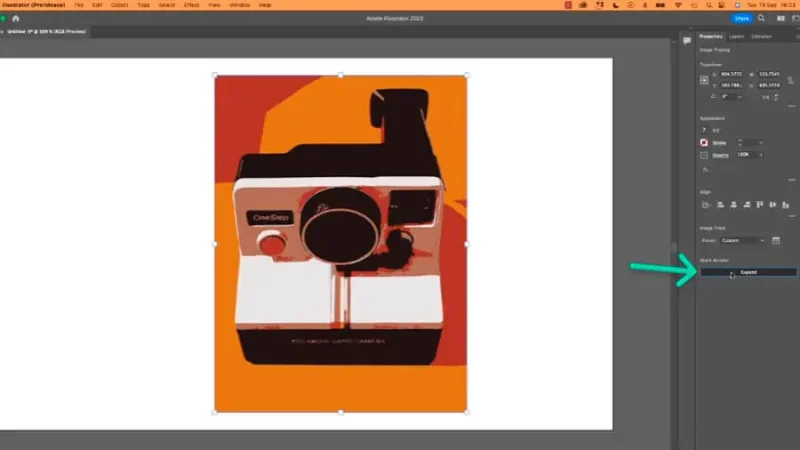
Task: Click the traced camera image on canvas
Action: point(340,244)
